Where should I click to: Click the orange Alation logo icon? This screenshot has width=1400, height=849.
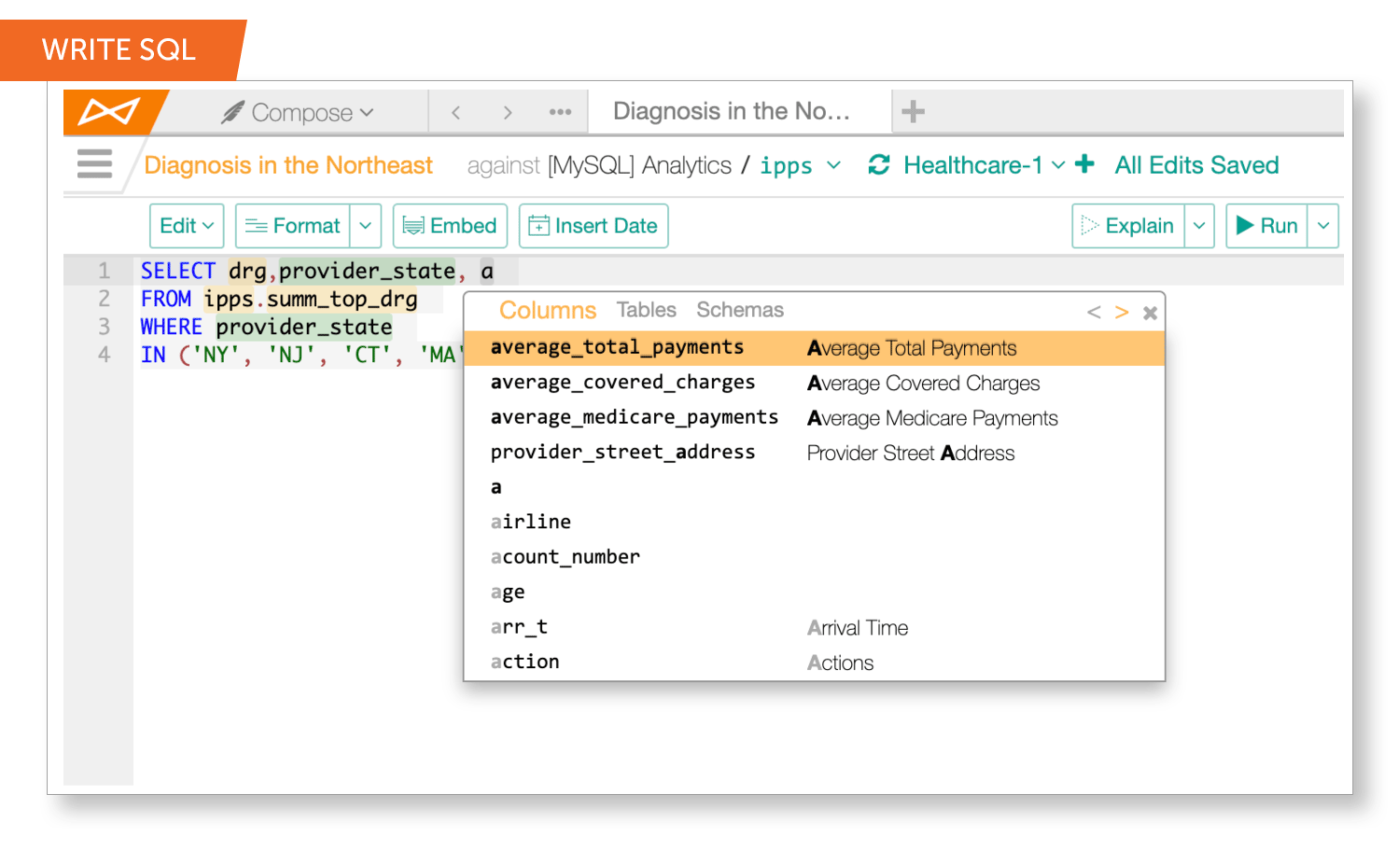coord(109,112)
